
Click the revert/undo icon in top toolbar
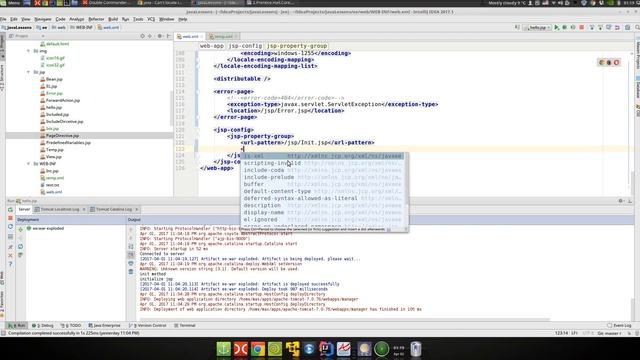pyautogui.click(x=617, y=28)
